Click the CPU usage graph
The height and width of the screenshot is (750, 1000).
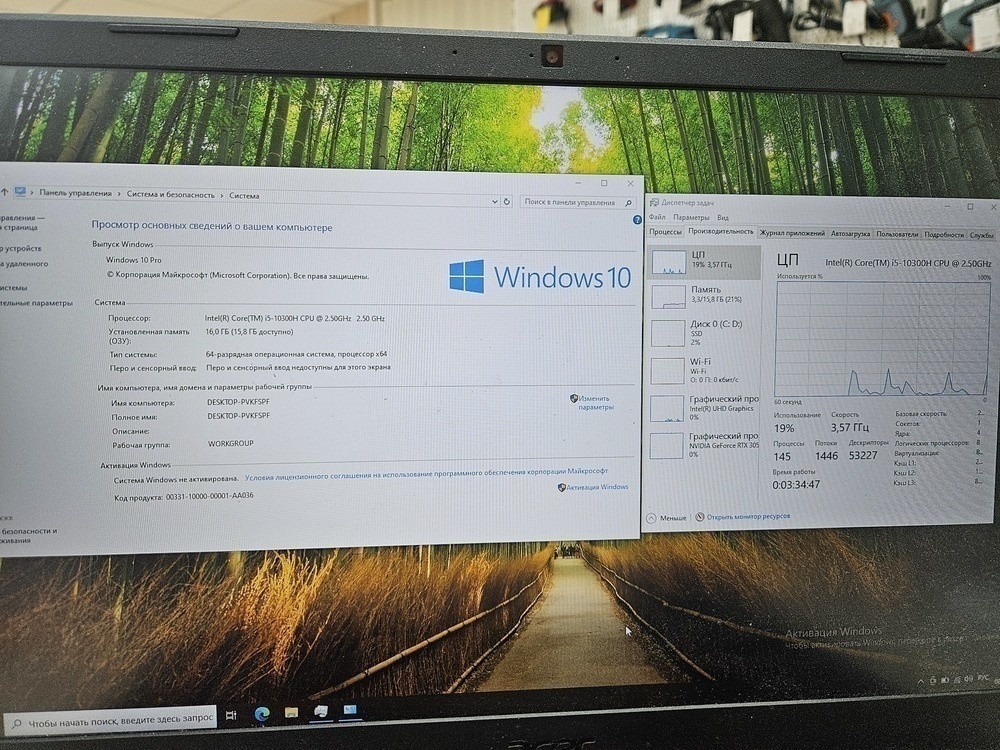[882, 339]
